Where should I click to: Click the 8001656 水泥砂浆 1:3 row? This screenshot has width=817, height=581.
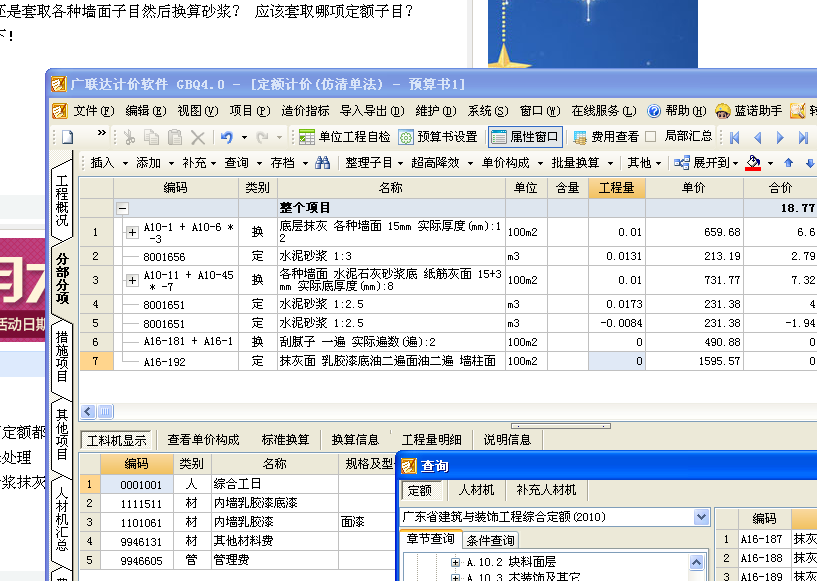tap(448, 256)
